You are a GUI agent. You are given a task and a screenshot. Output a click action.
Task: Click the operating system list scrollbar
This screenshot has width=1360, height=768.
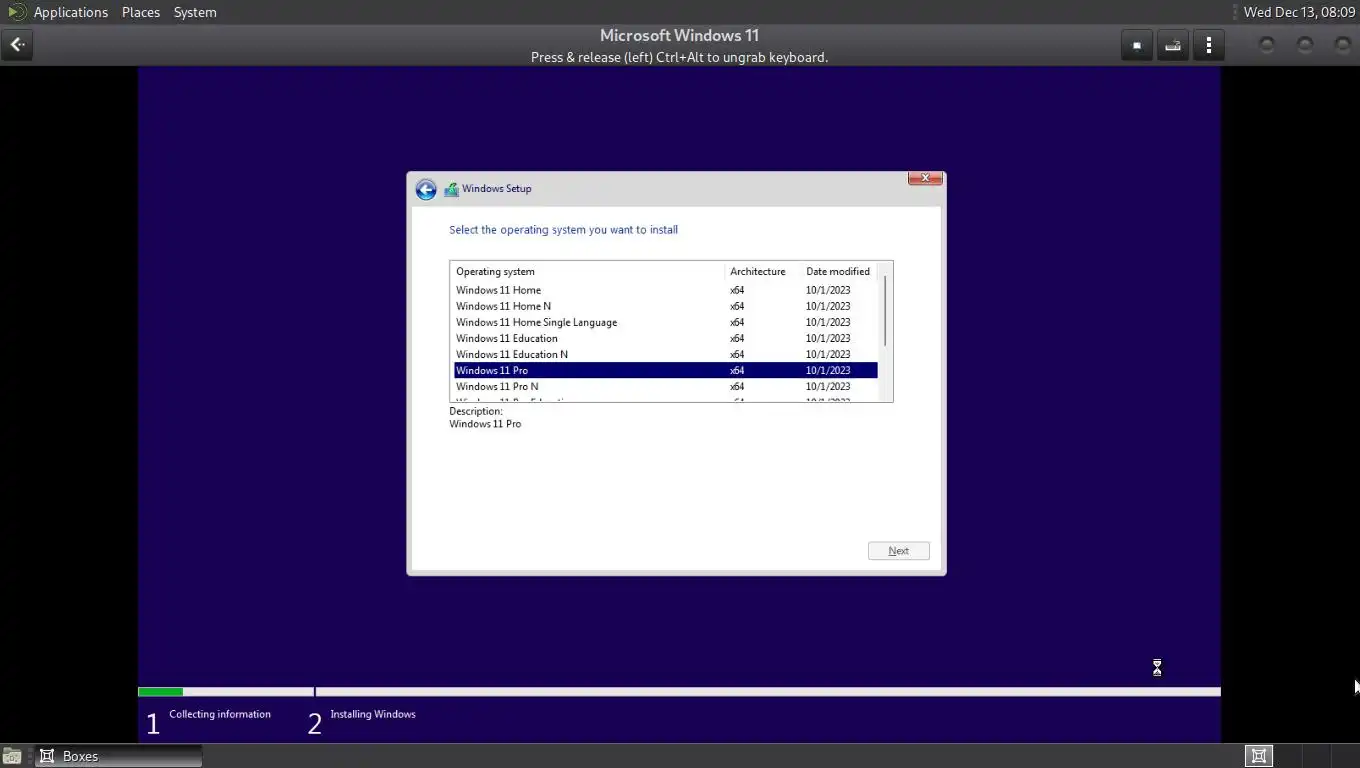(885, 311)
